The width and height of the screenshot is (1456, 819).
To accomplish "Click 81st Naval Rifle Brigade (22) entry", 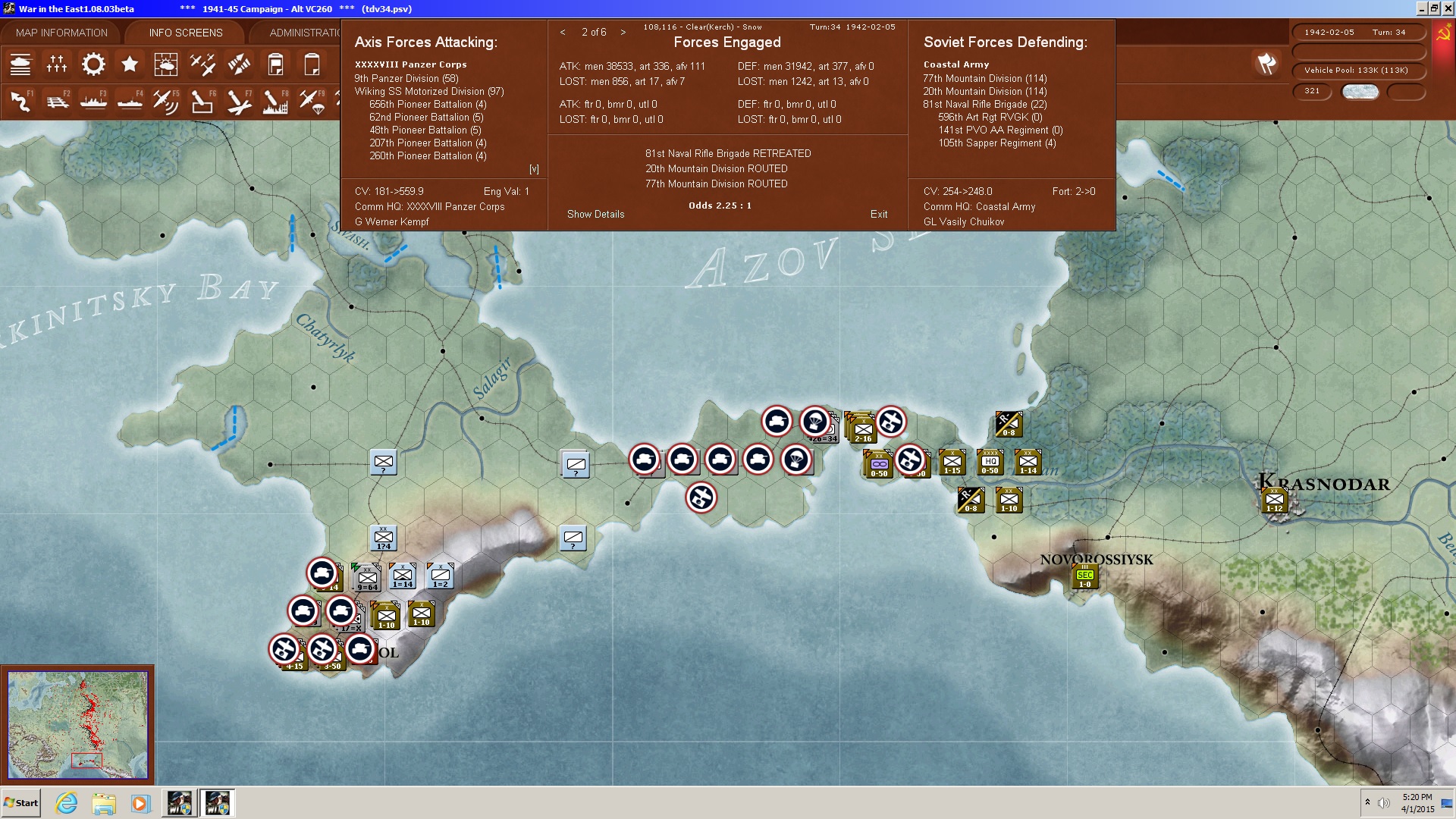I will (985, 104).
